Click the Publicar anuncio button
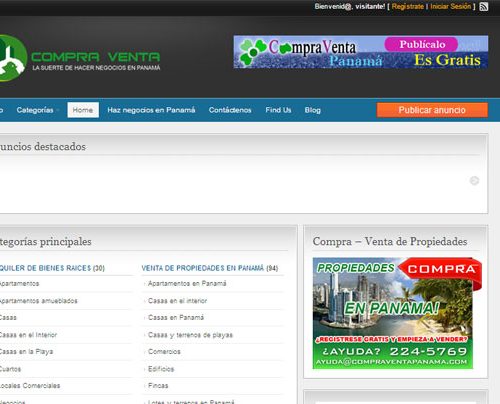This screenshot has width=500, height=404. coord(432,110)
